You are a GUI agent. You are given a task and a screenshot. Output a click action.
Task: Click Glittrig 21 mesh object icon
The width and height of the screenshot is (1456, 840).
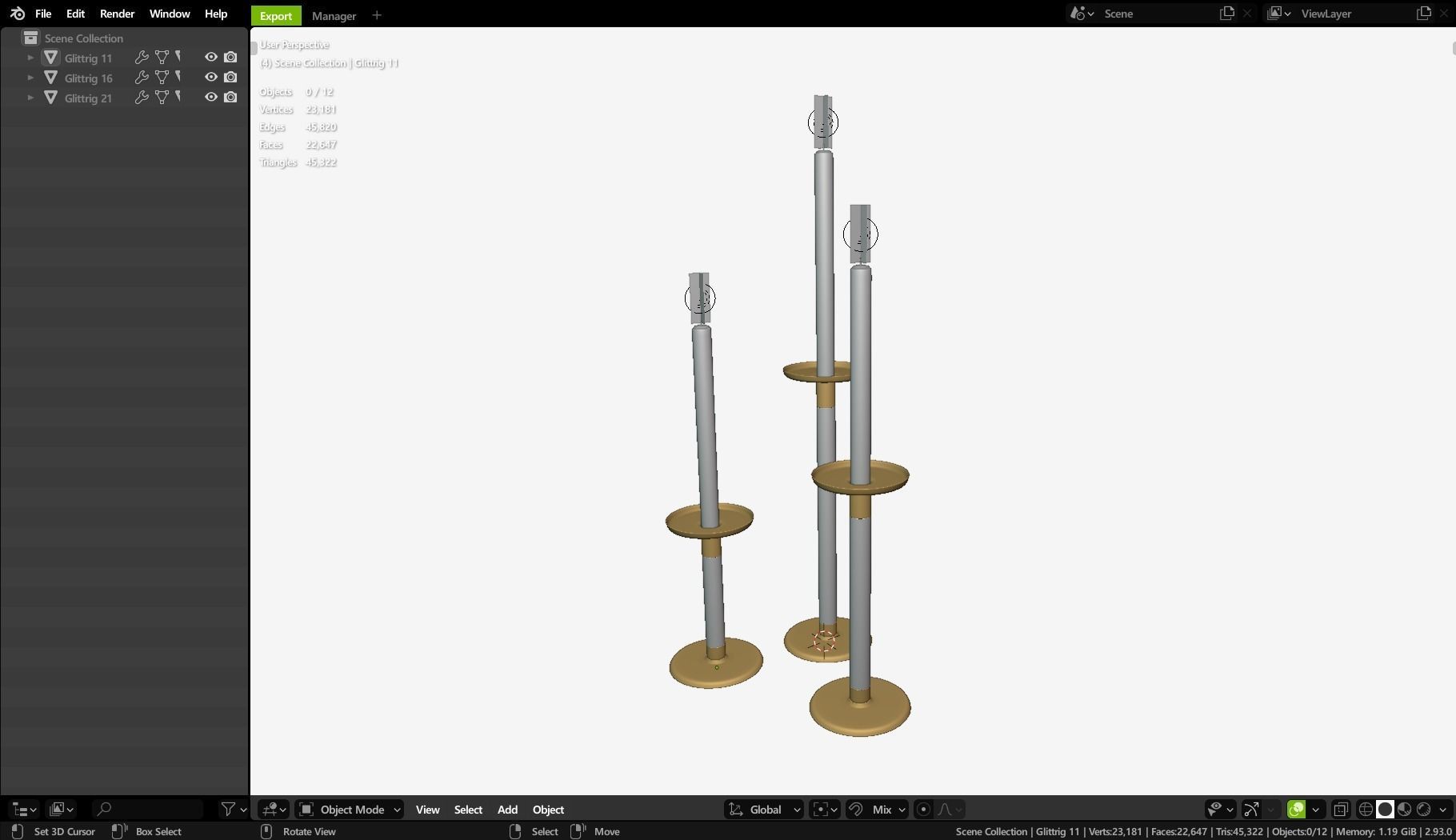[50, 98]
